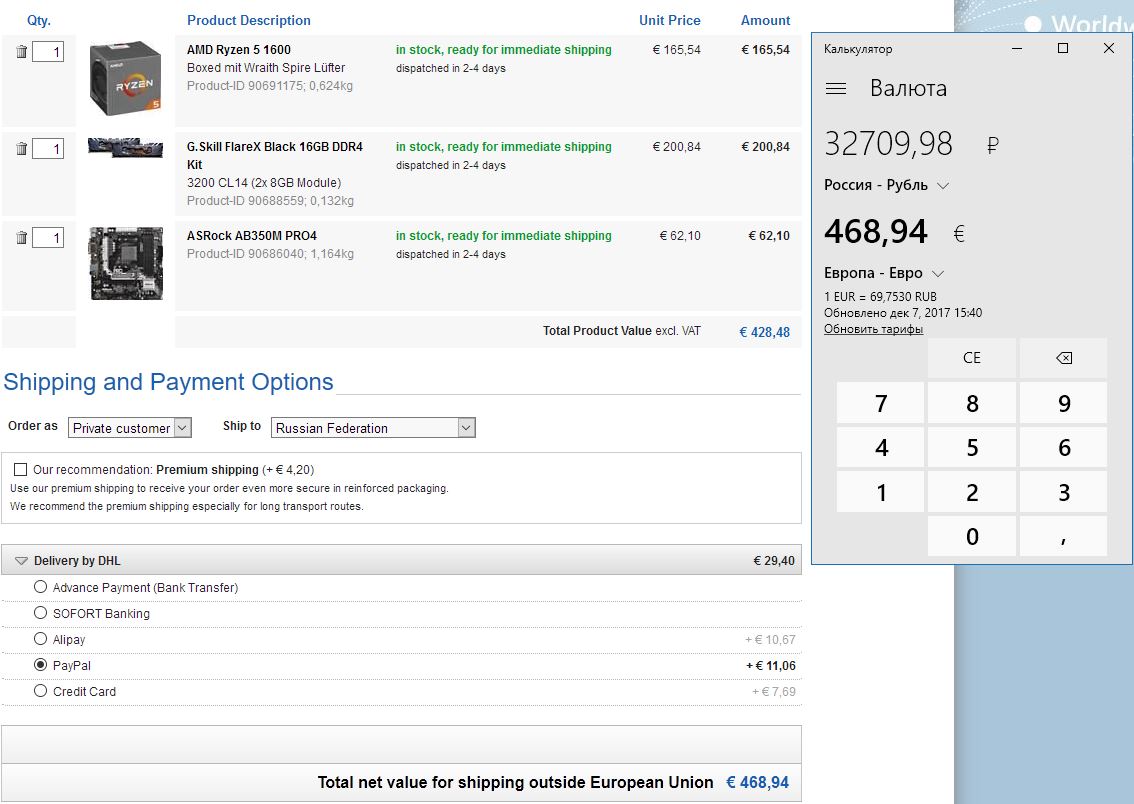This screenshot has height=804, width=1134.
Task: Click the Обновить тарифы link
Action: [873, 329]
